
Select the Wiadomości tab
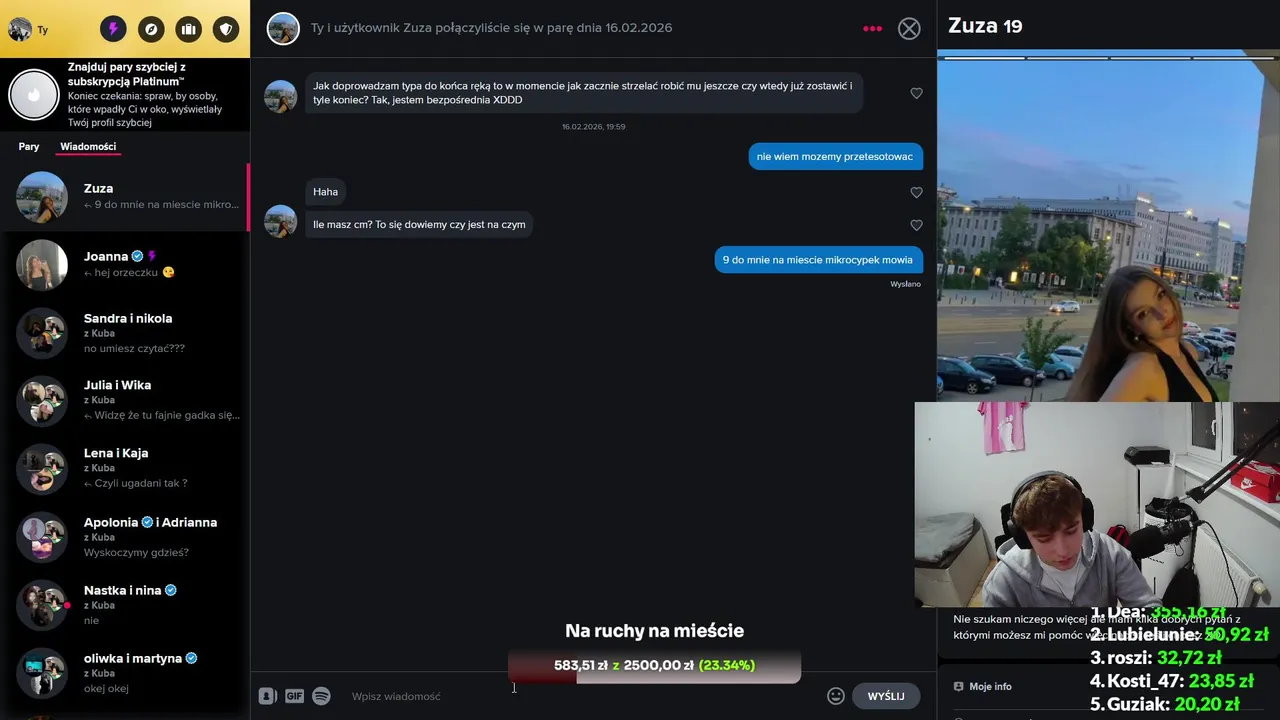coord(88,147)
